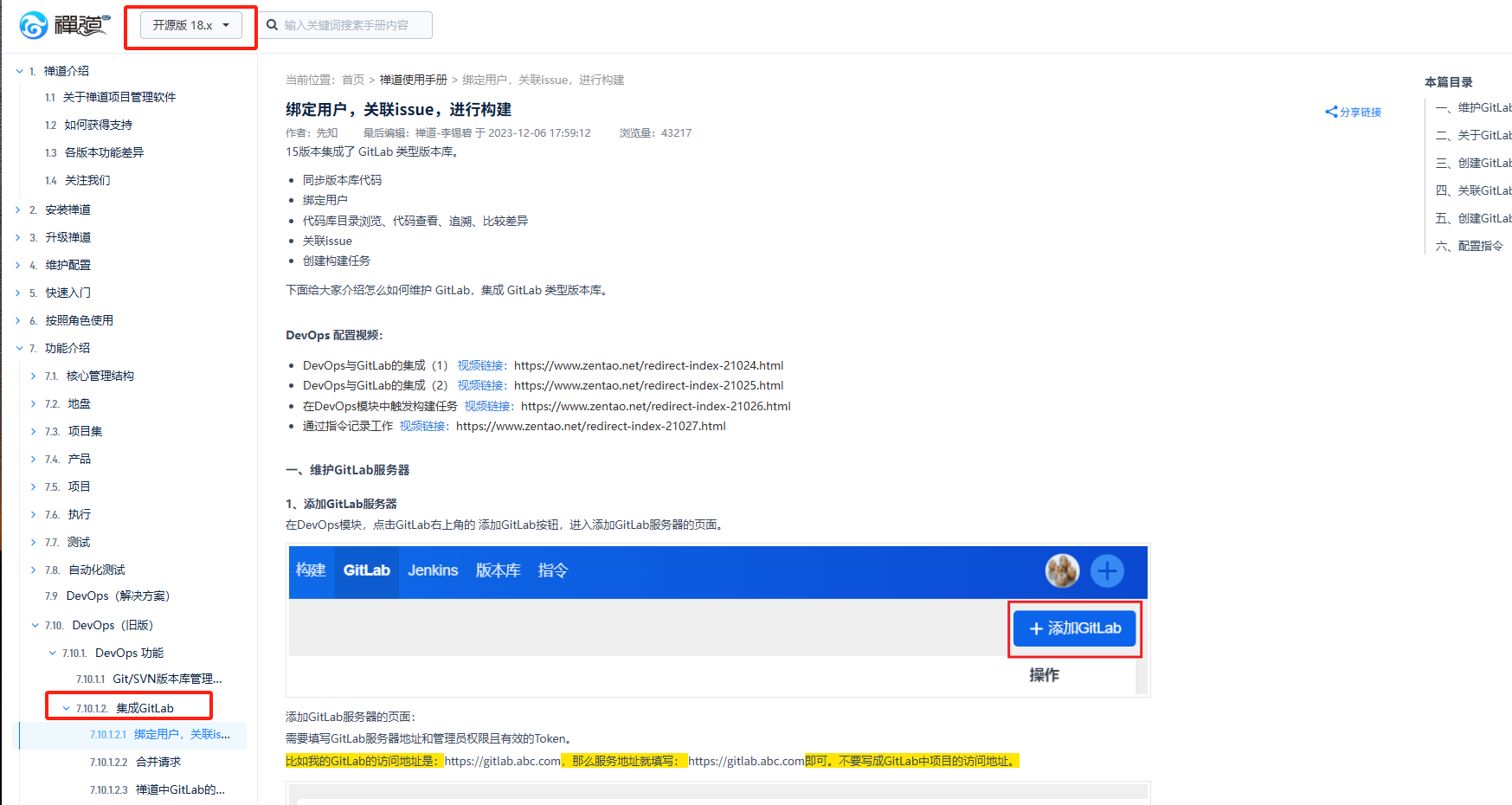Select the 版本库 tab in screenshot
The width and height of the screenshot is (1512, 805).
[x=498, y=570]
